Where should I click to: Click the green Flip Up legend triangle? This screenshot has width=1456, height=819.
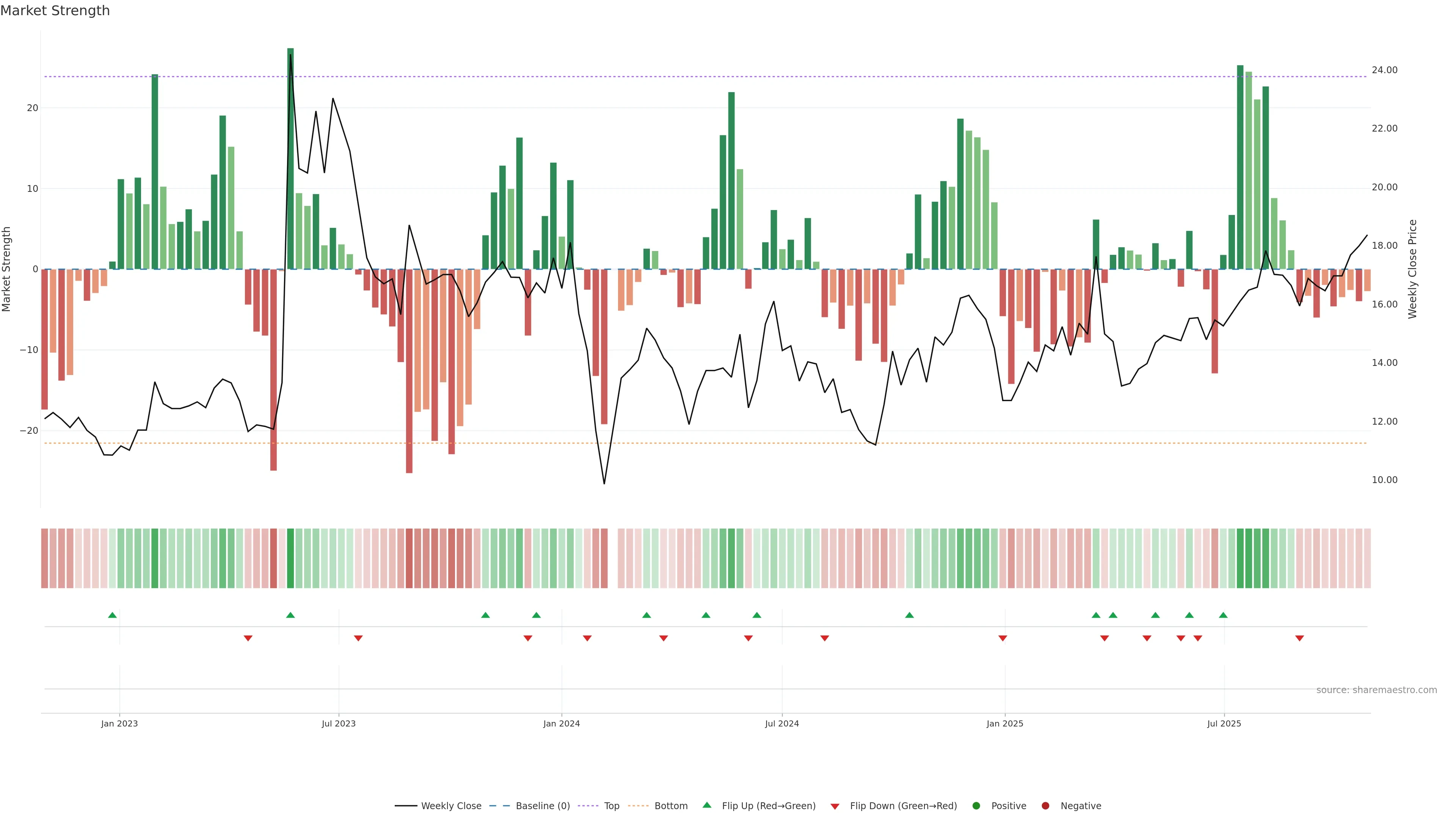pos(706,805)
